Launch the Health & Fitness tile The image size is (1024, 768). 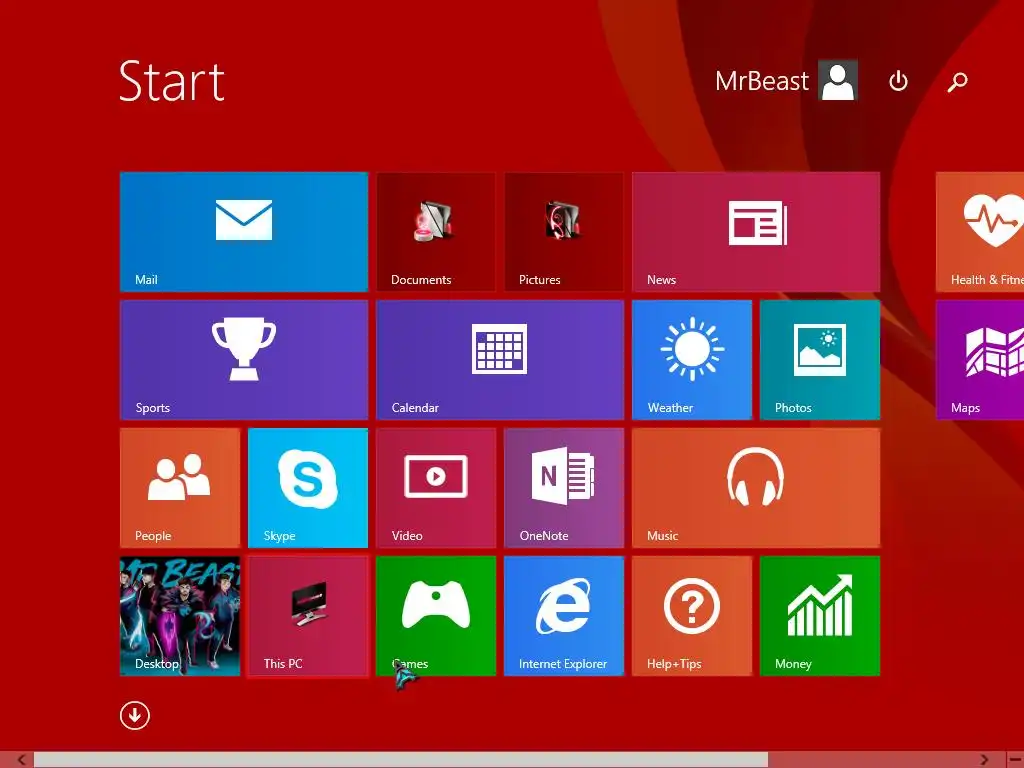click(x=980, y=232)
